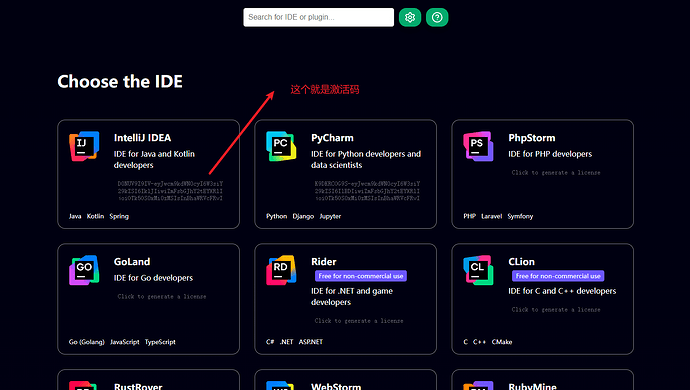Click the Java tag on IntelliJ IDEA

click(x=75, y=216)
